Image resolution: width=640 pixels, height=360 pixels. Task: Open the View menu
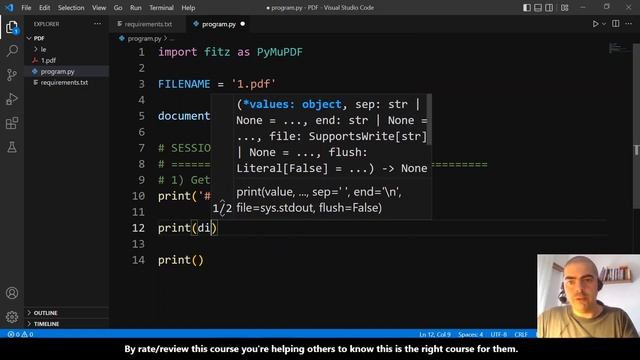coord(99,8)
